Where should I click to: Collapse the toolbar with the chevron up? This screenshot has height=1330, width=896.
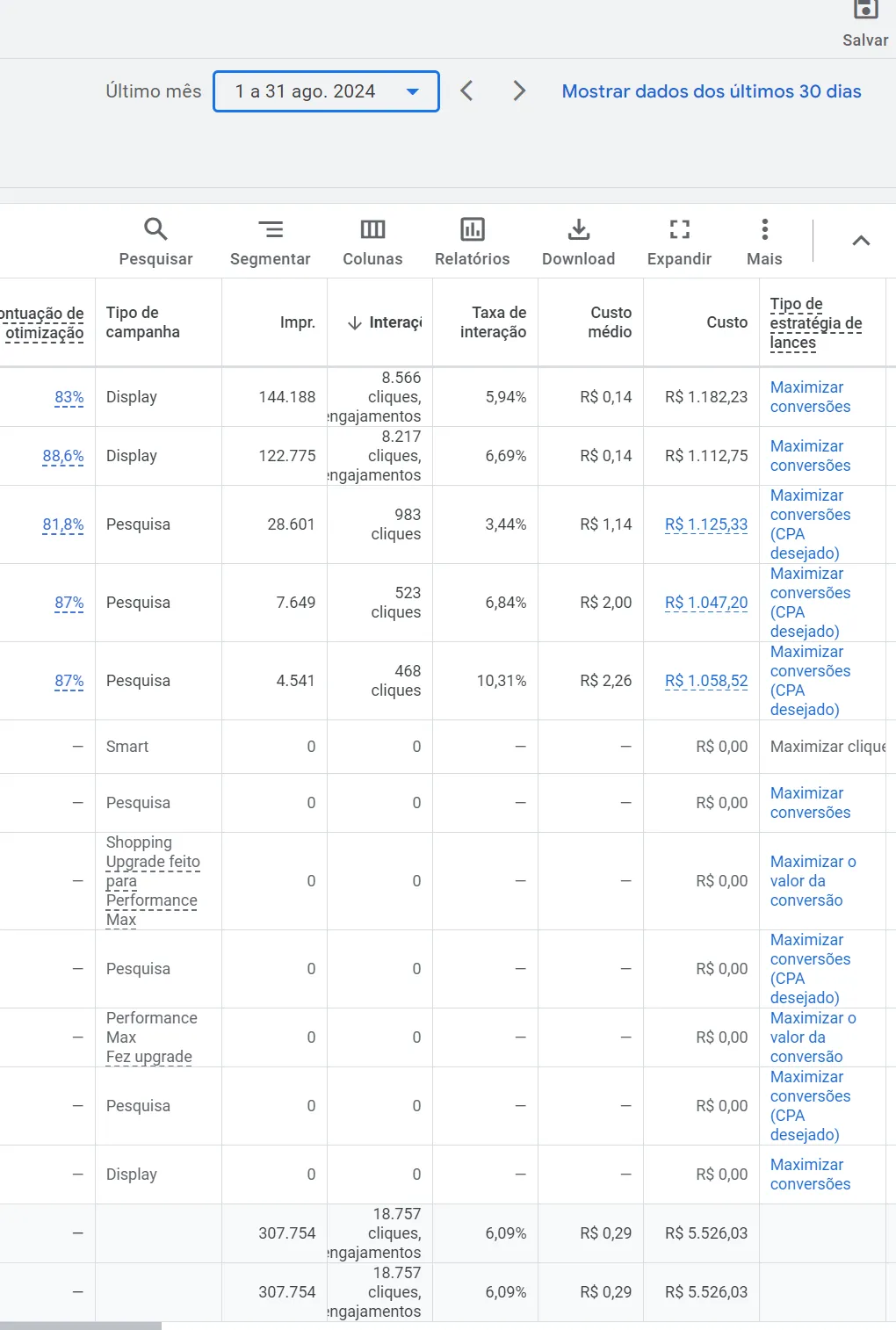tap(861, 241)
